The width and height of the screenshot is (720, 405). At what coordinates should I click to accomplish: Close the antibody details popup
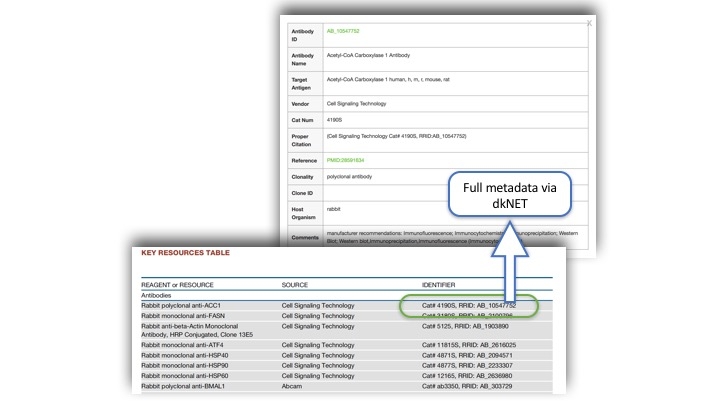[588, 23]
